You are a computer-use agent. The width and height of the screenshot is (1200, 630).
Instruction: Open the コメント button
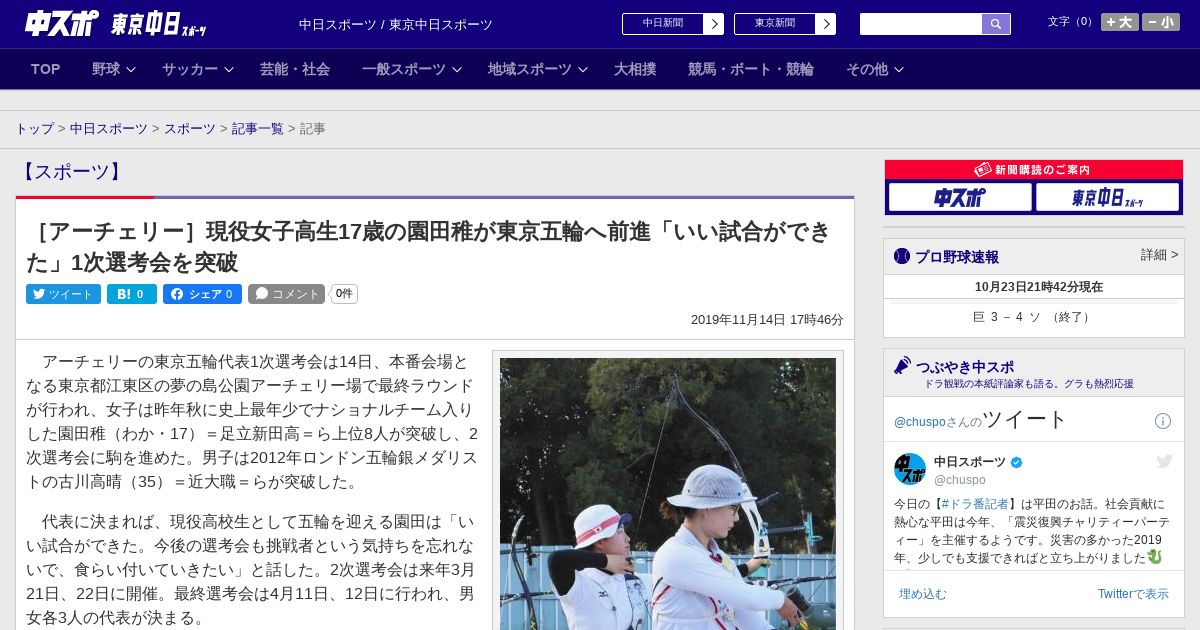(x=287, y=294)
